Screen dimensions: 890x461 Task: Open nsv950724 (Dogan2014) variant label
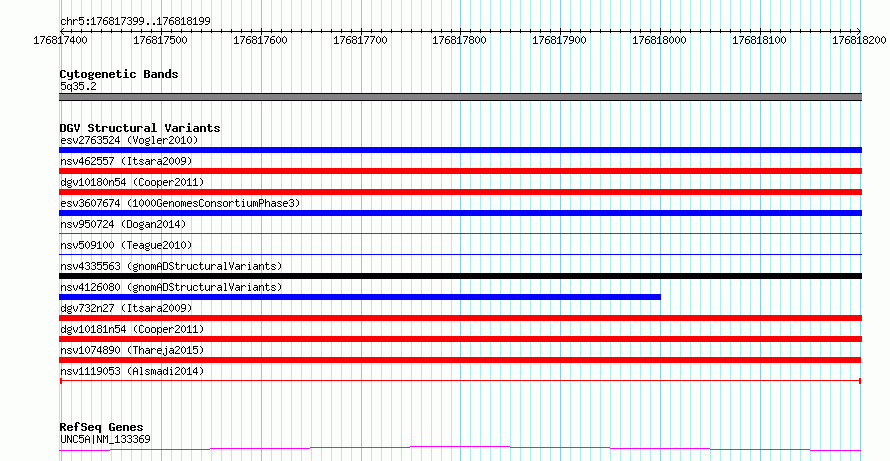pos(123,224)
